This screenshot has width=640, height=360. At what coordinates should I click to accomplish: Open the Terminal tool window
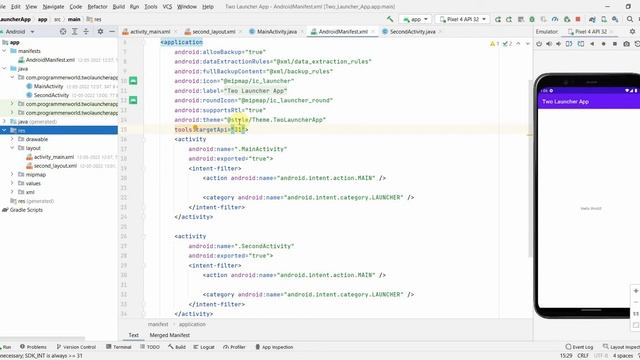click(x=118, y=347)
